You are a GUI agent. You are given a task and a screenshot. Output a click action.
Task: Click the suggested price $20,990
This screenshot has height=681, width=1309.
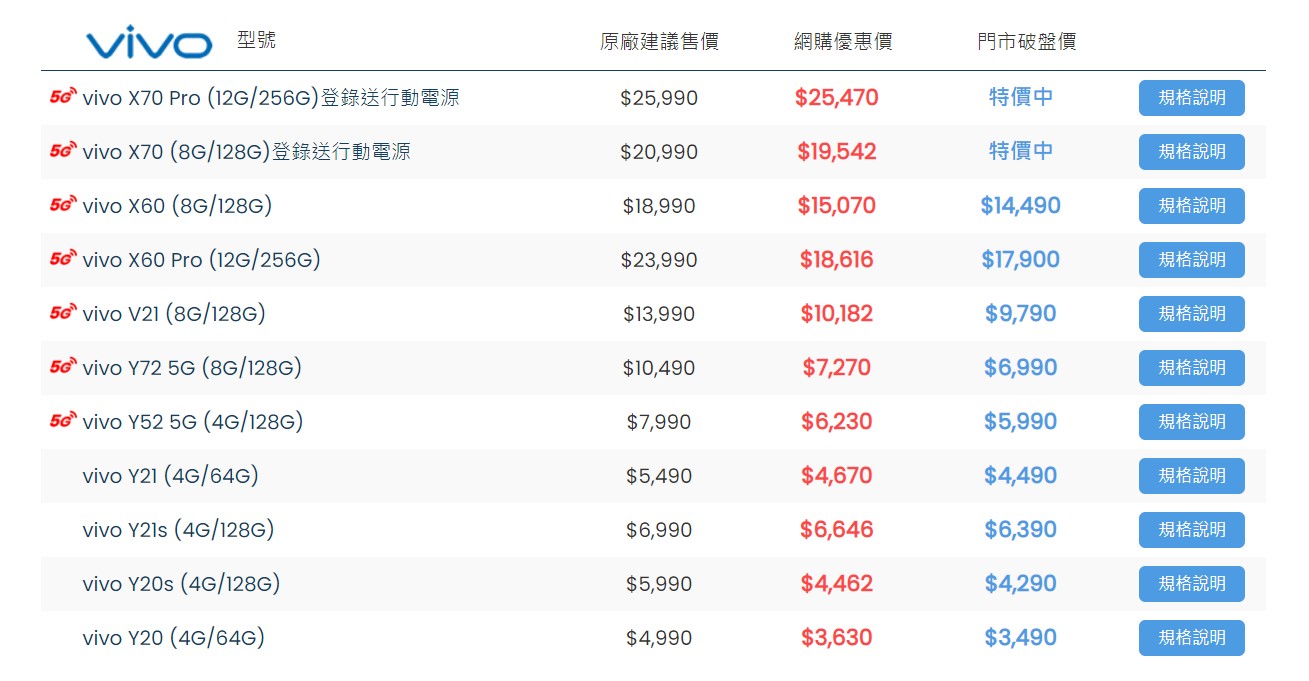tap(659, 152)
